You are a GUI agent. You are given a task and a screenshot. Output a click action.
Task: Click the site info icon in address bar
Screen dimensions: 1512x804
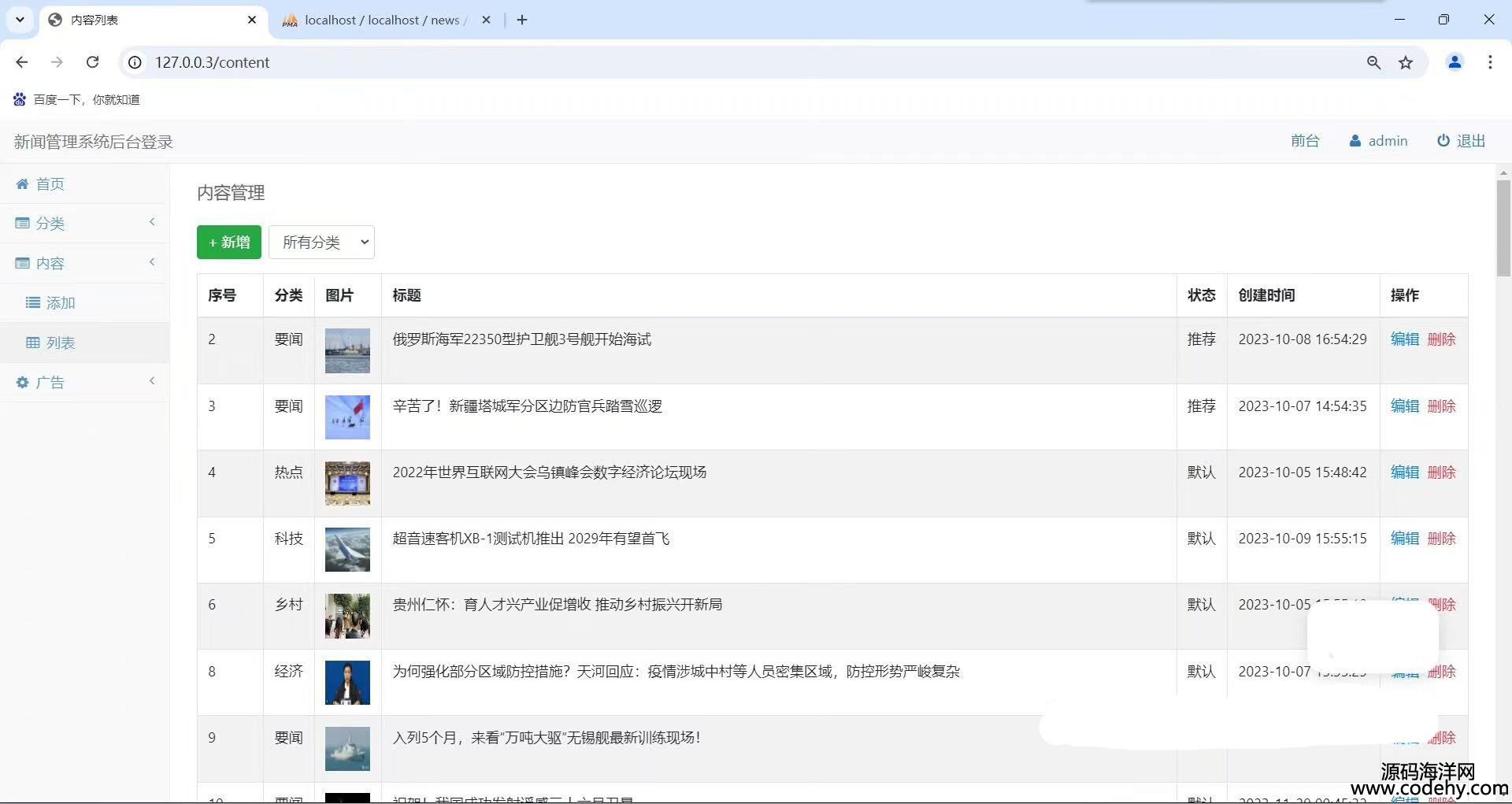click(135, 62)
